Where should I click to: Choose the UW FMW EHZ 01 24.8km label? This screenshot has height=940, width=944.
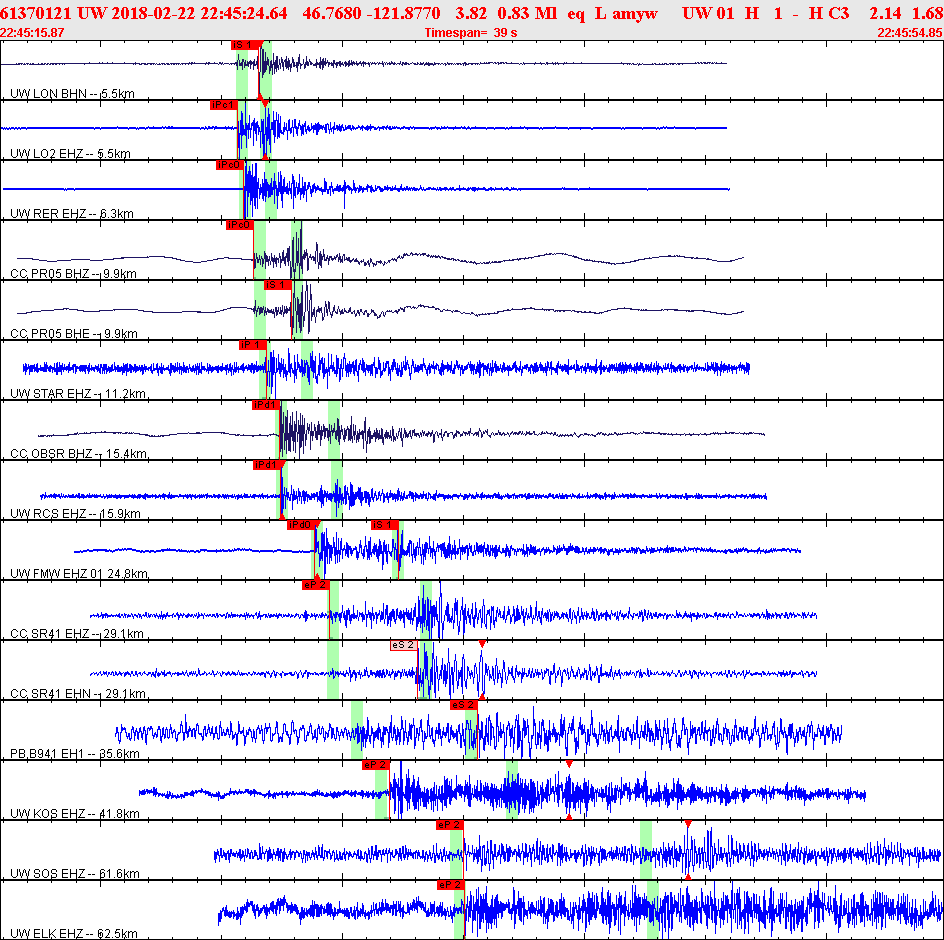click(x=79, y=574)
